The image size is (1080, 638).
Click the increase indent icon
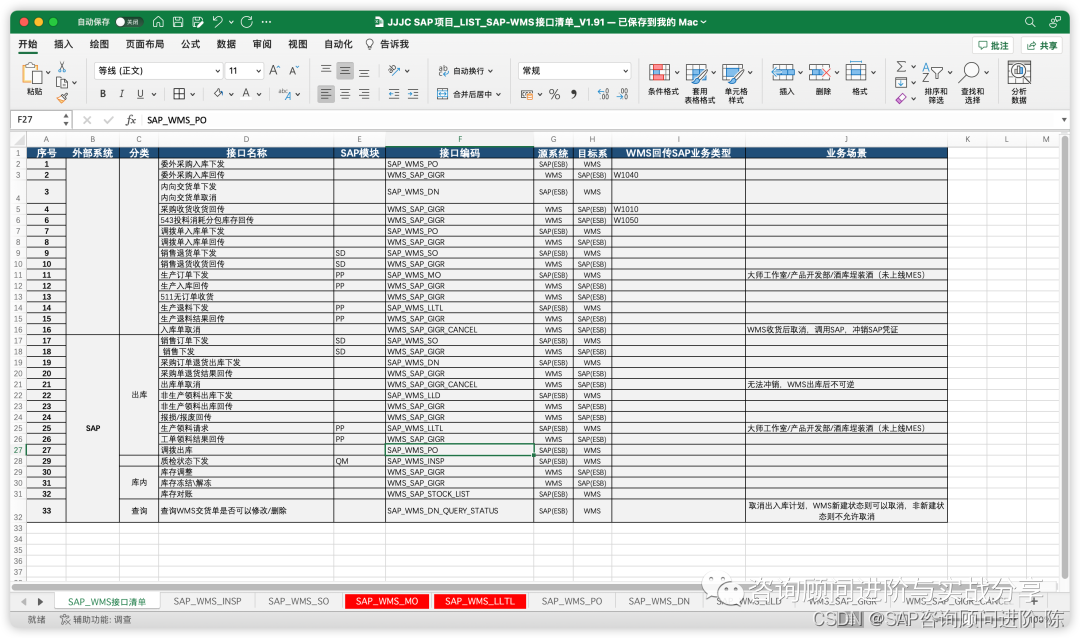pyautogui.click(x=413, y=94)
